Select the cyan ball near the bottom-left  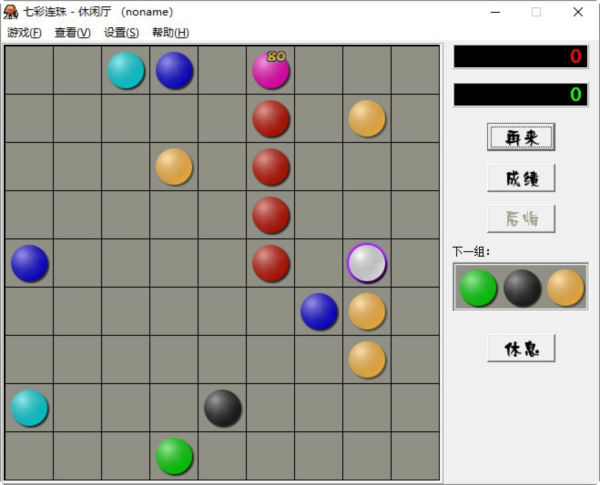[30, 408]
